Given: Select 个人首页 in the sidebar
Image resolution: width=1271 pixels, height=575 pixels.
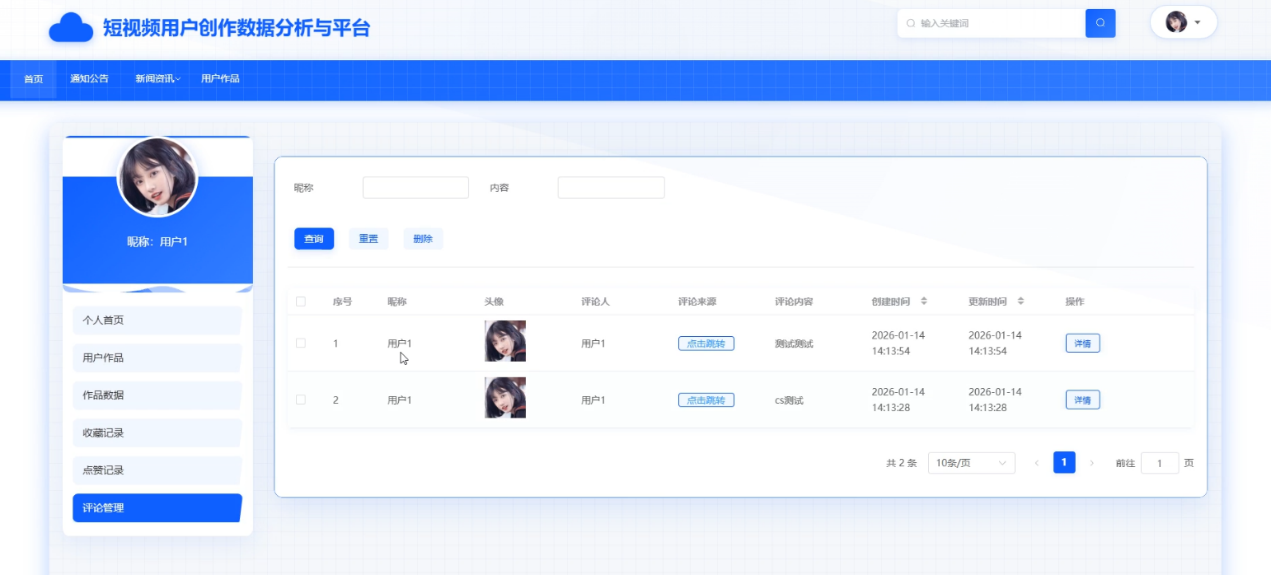Looking at the screenshot, I should tap(157, 320).
